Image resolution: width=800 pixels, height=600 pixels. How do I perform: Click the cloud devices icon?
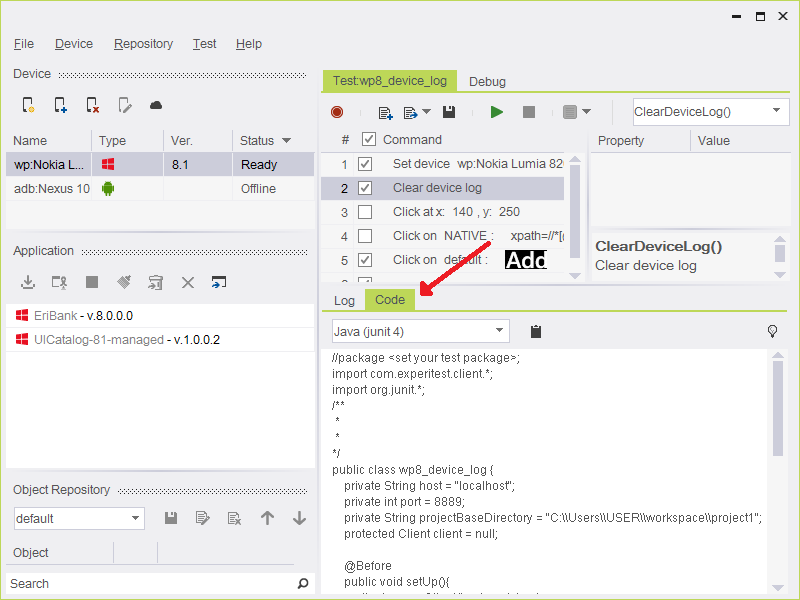156,105
